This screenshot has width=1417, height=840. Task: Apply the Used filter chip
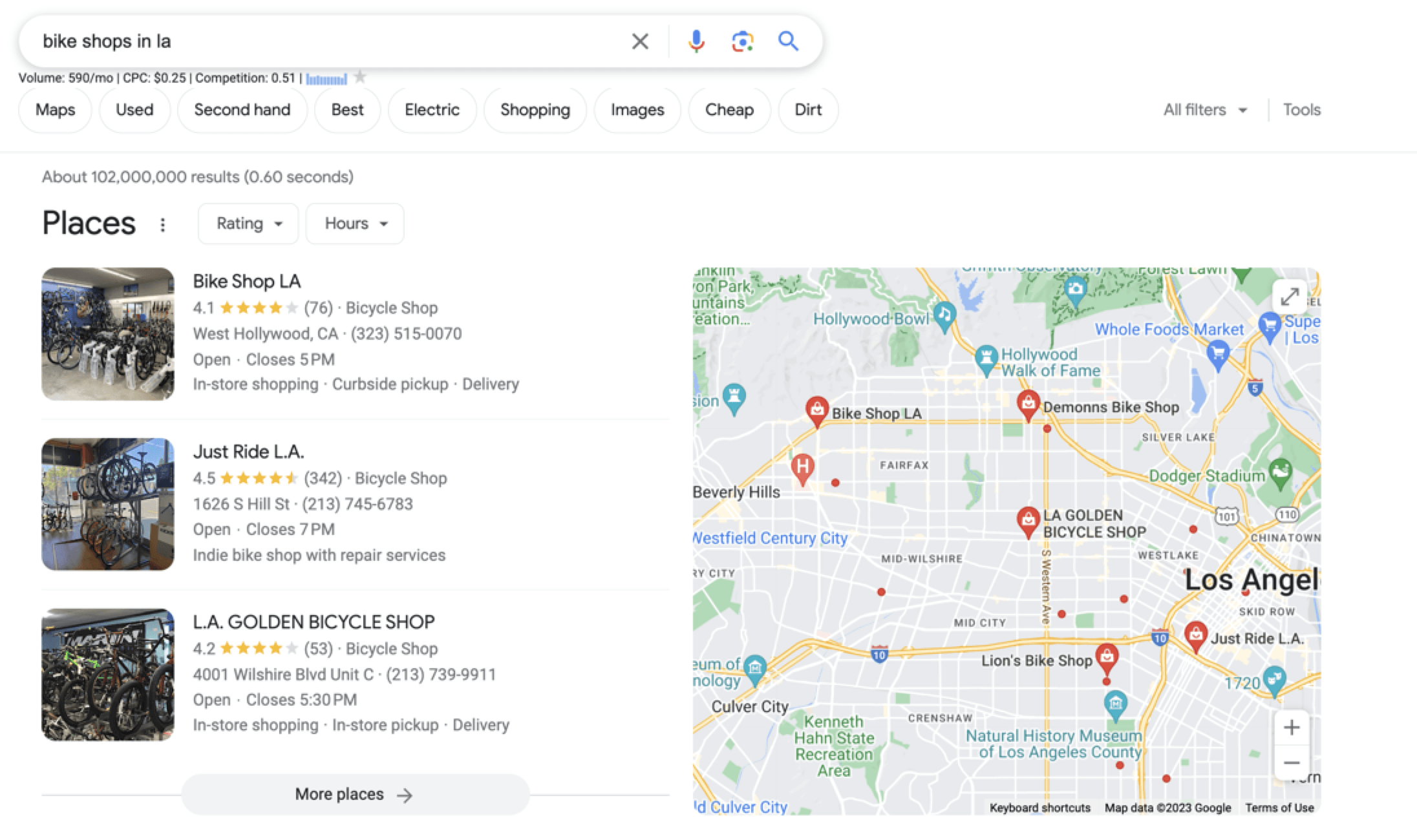click(x=134, y=110)
